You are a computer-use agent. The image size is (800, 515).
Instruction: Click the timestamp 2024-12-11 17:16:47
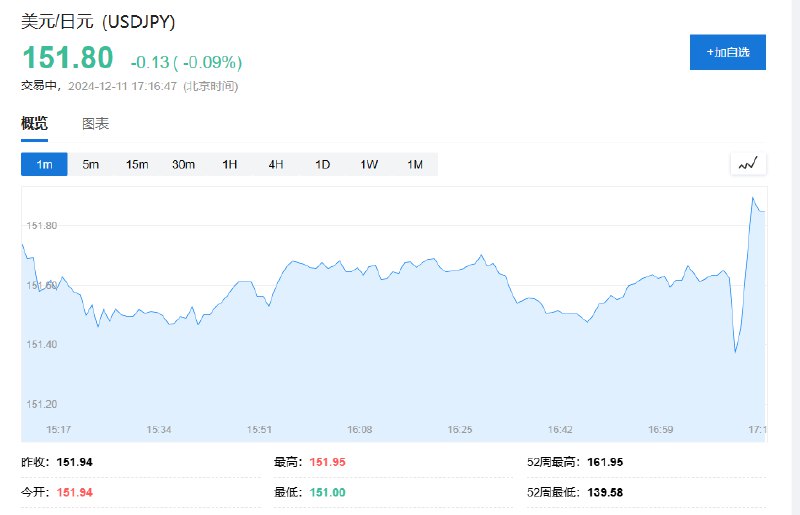[x=122, y=86]
